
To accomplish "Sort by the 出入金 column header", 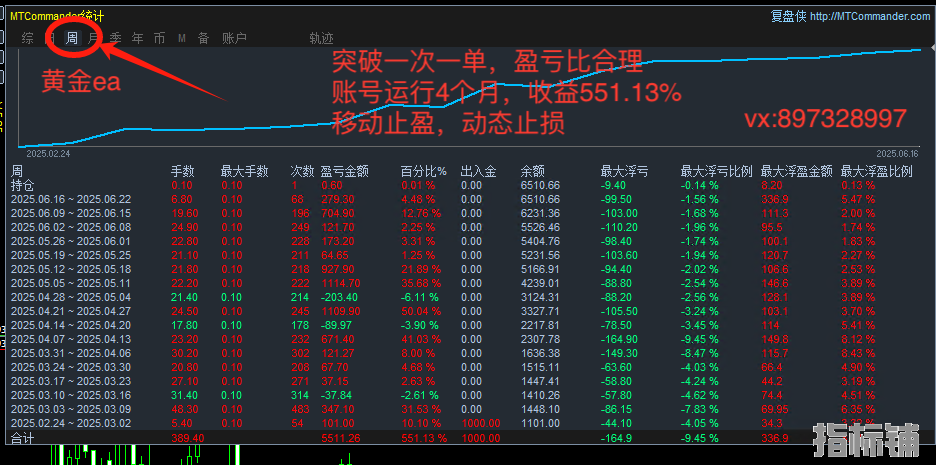I will click(x=478, y=171).
